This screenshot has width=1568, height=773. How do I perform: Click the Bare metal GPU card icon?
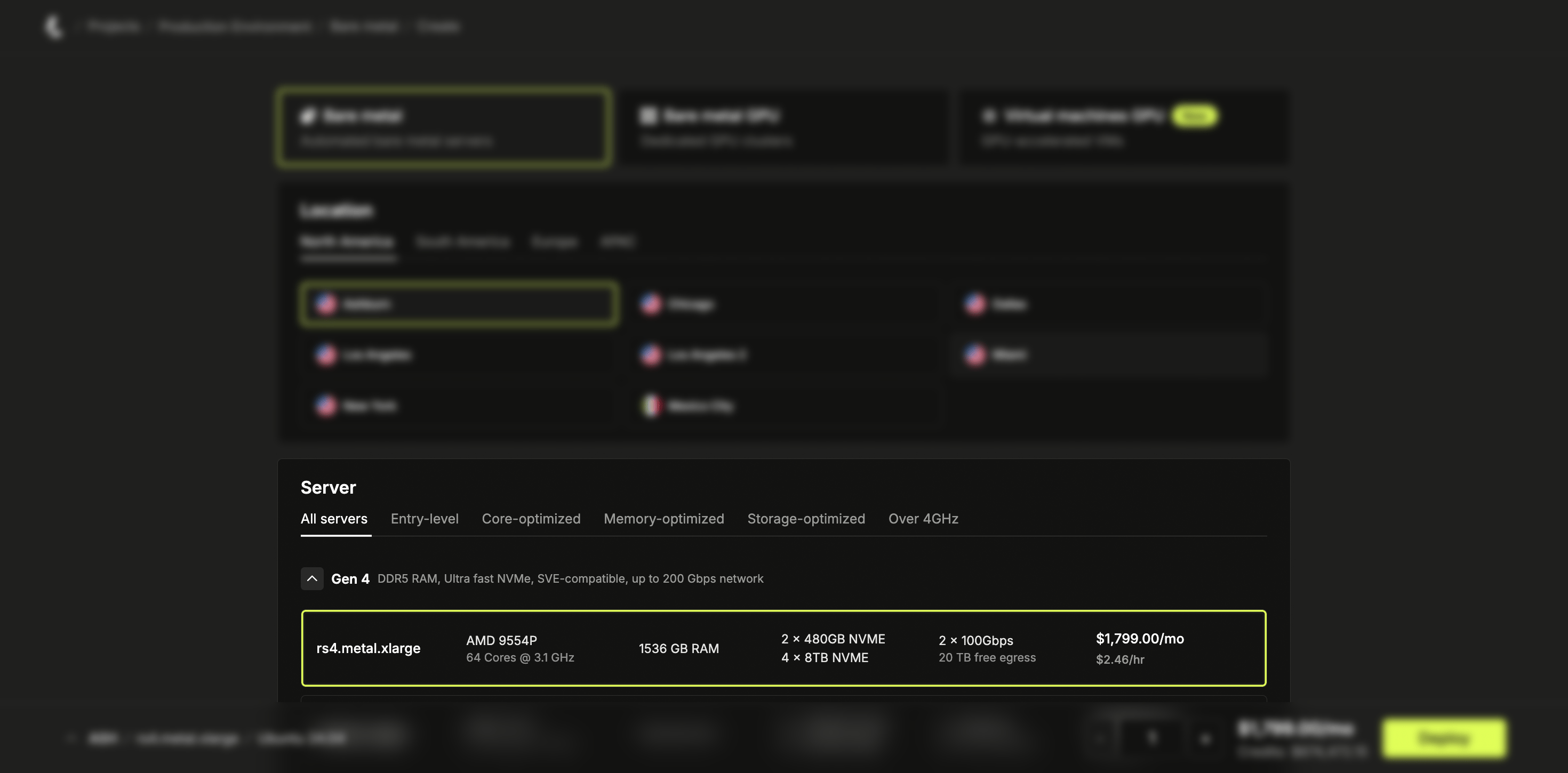pos(649,116)
